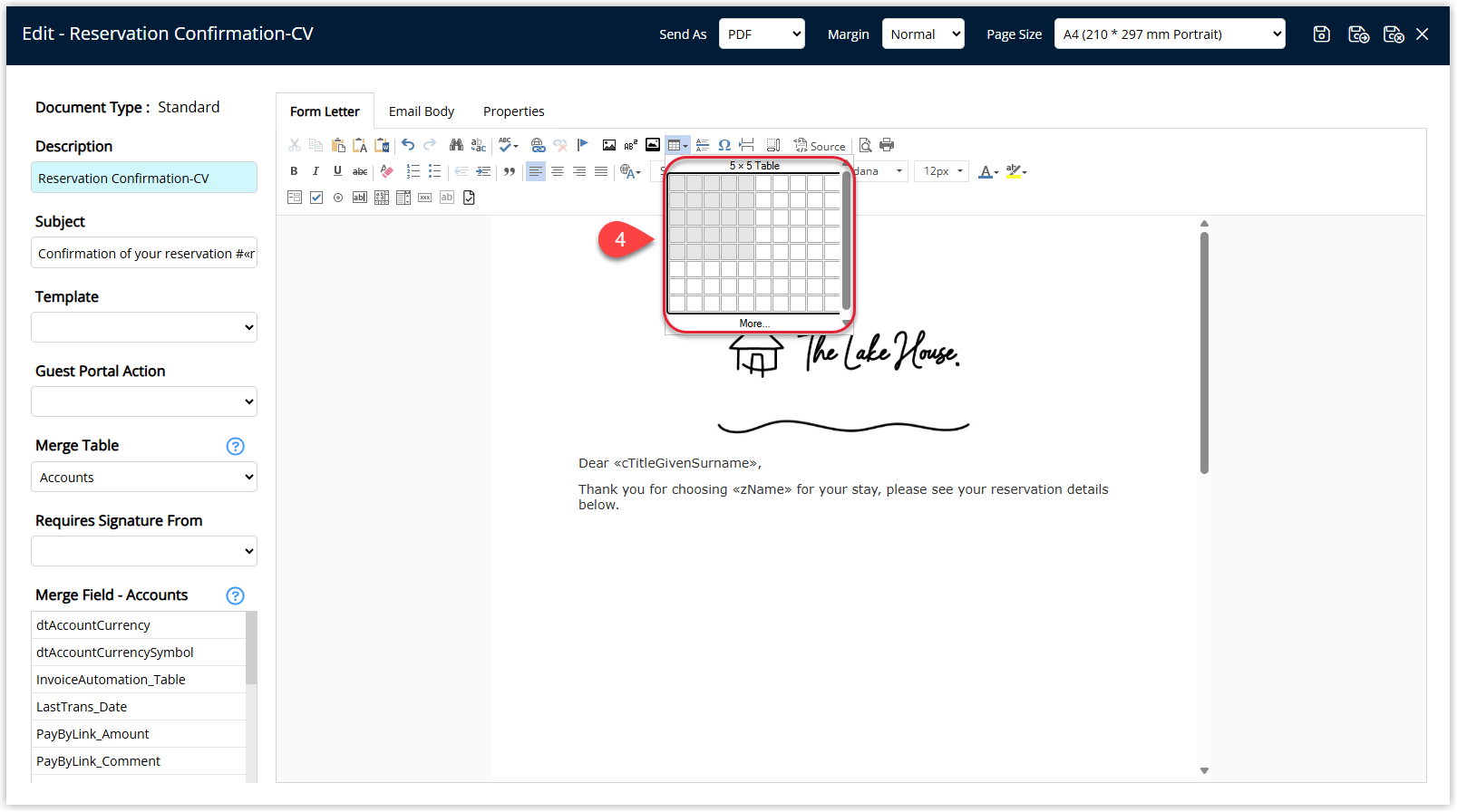Insert a checkbox form field
1457x812 pixels.
point(316,198)
